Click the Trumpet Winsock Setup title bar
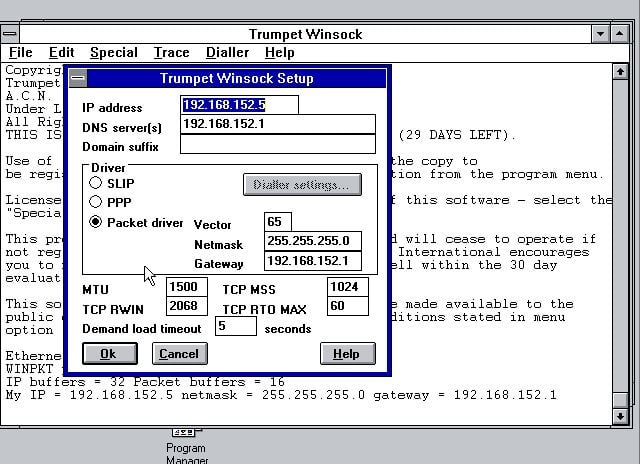Image resolution: width=640 pixels, height=464 pixels. pyautogui.click(x=237, y=78)
